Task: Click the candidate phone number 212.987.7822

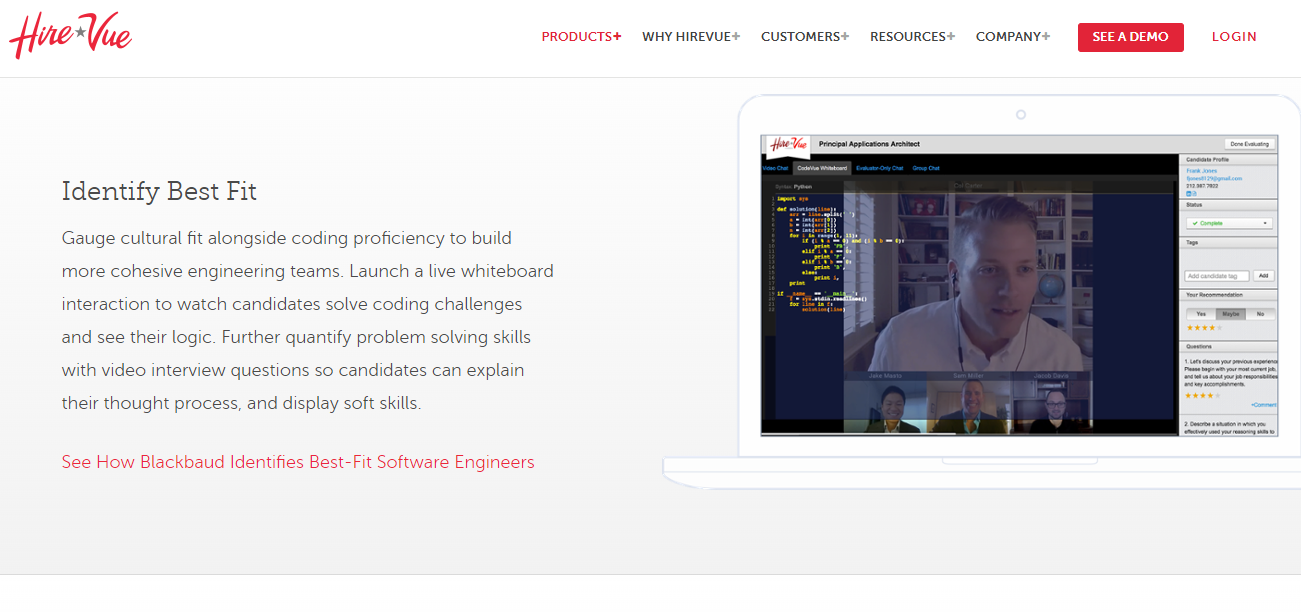Action: (x=1202, y=186)
